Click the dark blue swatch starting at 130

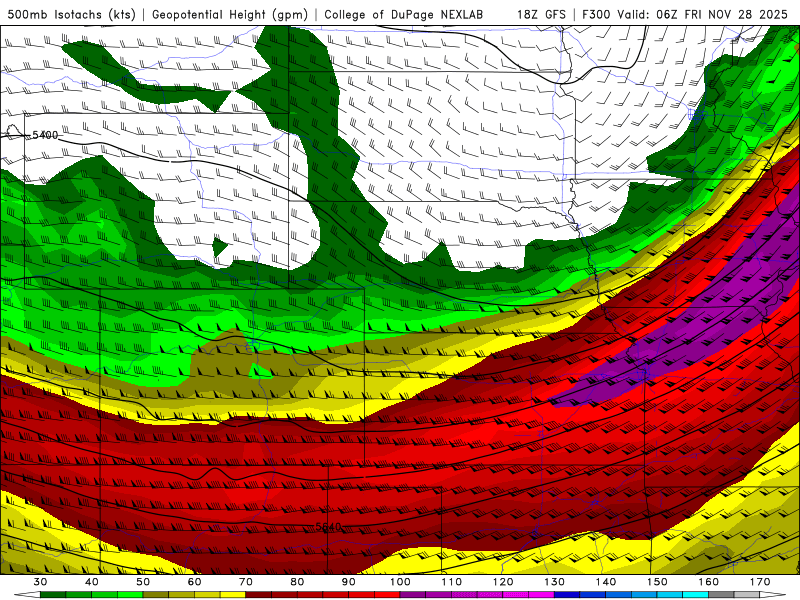click(x=567, y=595)
